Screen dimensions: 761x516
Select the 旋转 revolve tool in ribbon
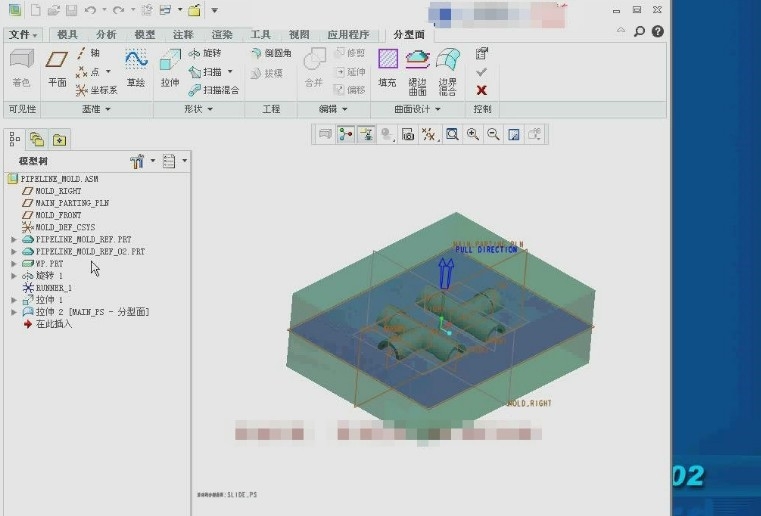205,53
